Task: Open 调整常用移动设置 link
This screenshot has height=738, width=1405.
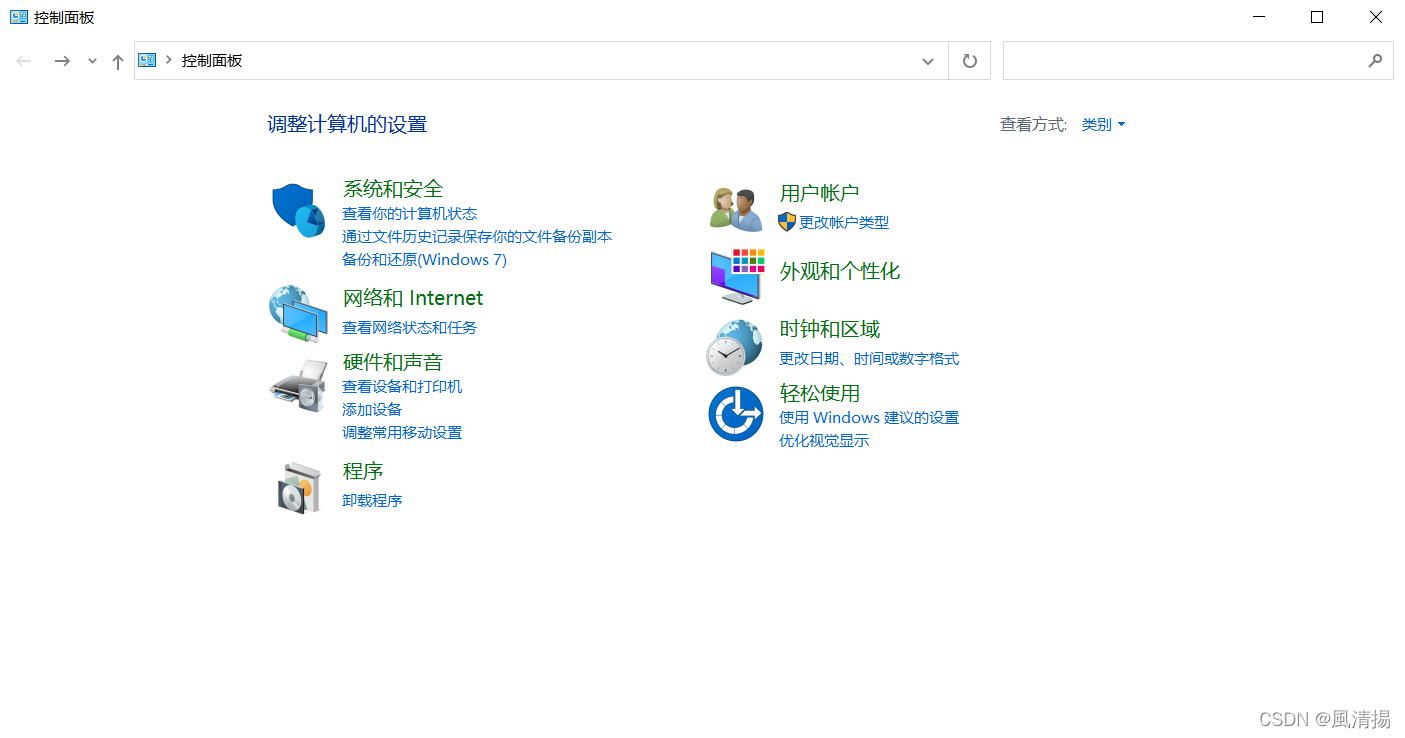Action: point(402,433)
